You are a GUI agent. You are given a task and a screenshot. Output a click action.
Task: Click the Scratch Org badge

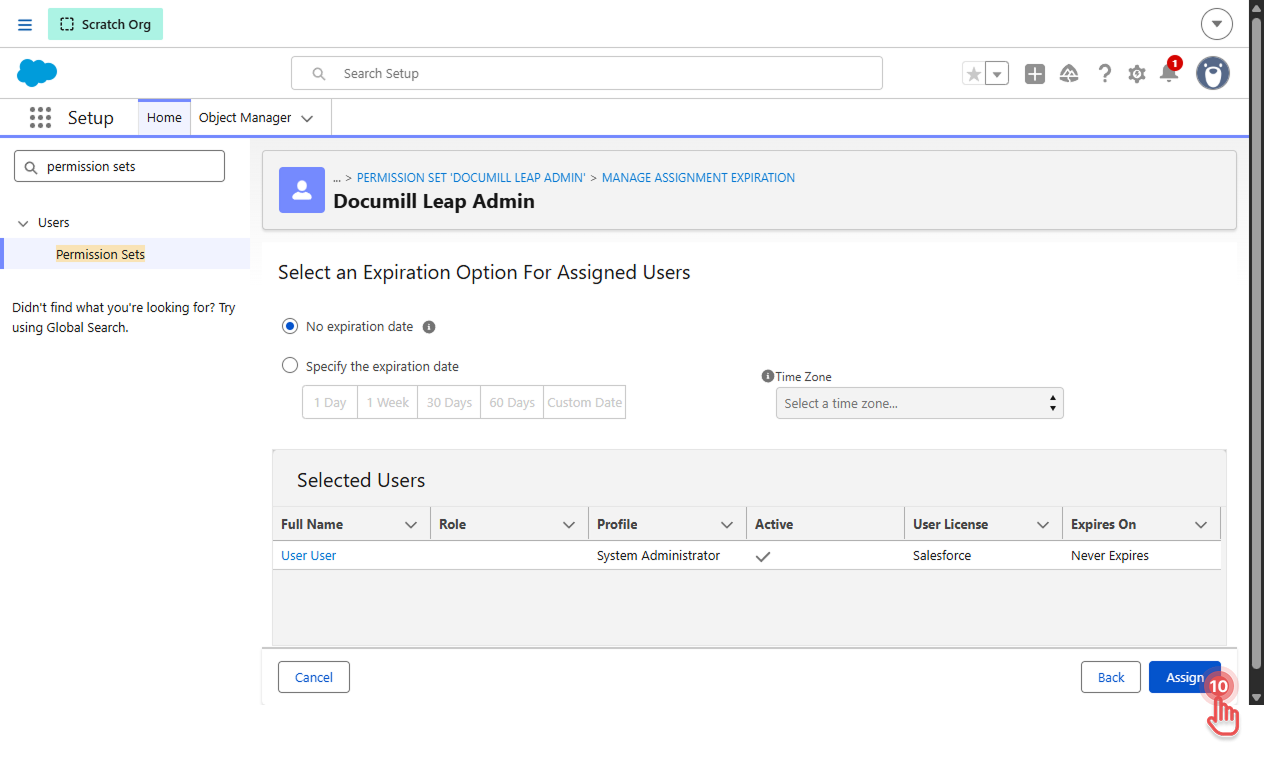pyautogui.click(x=105, y=24)
